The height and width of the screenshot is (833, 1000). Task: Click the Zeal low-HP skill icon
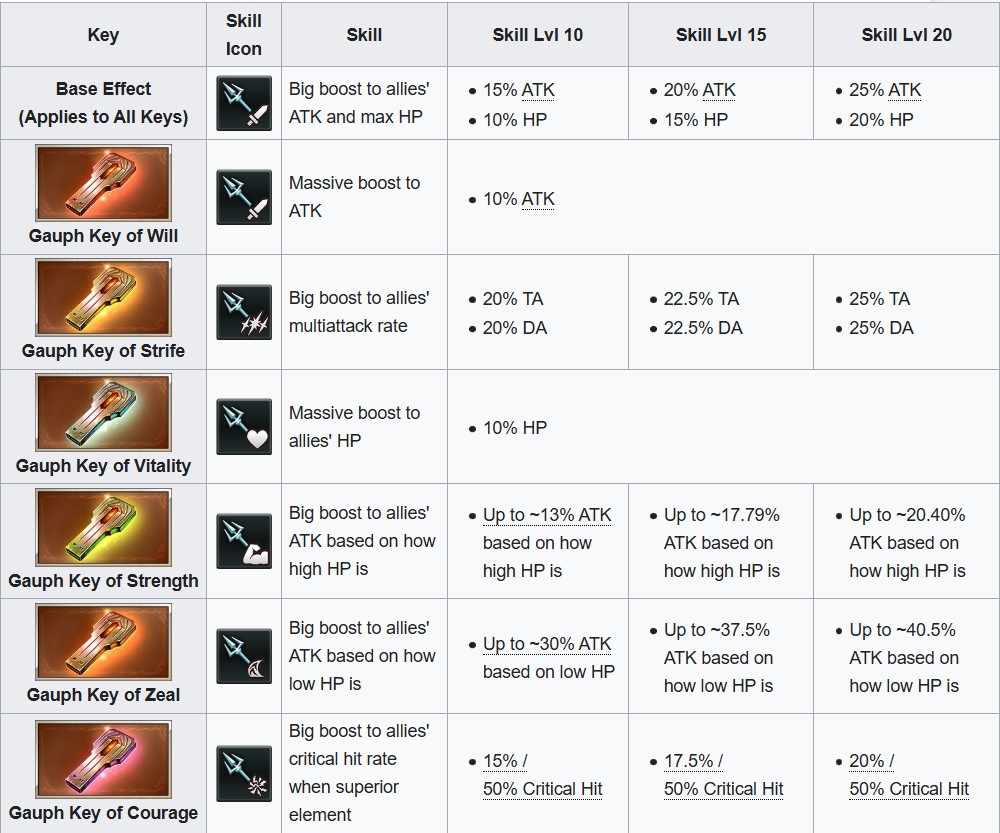coord(244,656)
